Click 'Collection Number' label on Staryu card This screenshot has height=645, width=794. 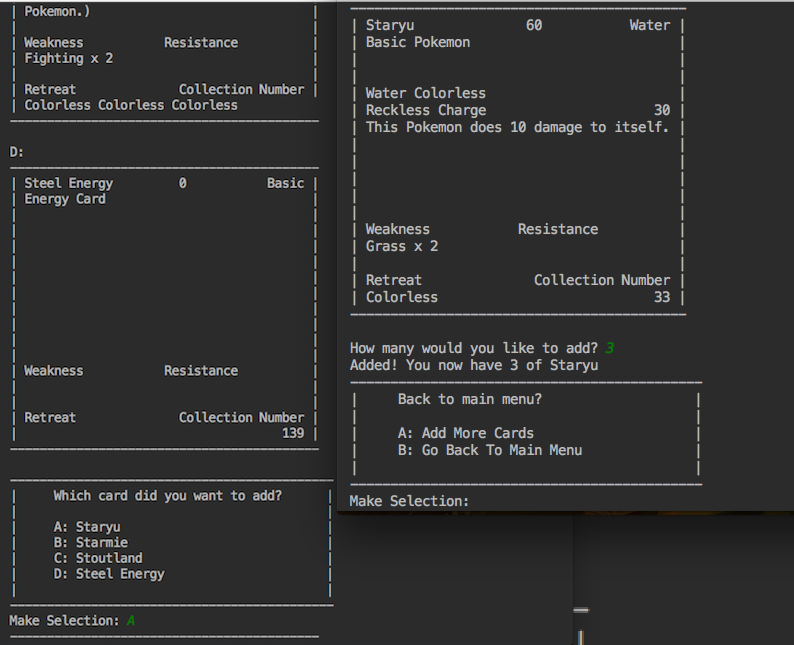(602, 280)
